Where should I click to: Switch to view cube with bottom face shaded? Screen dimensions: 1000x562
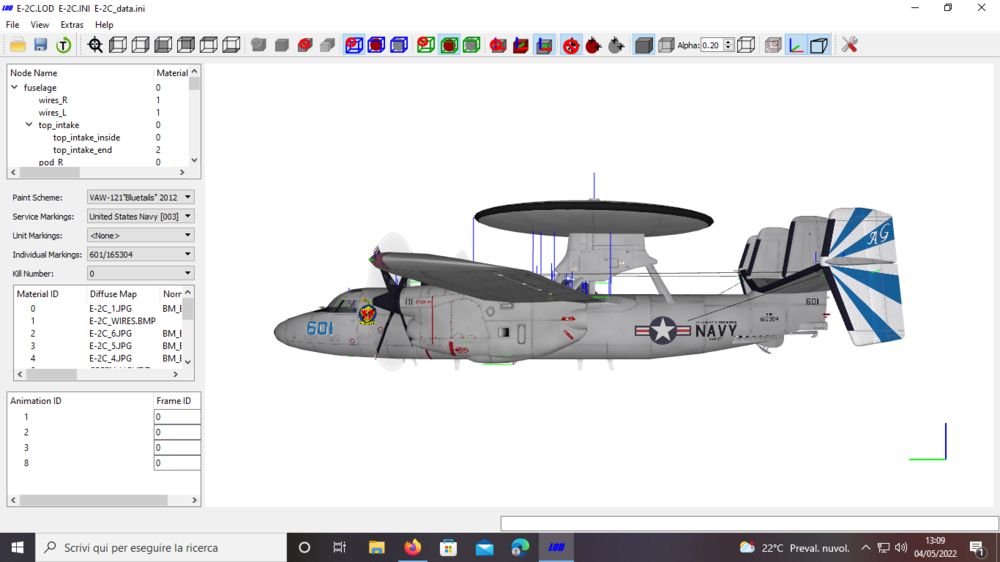click(x=231, y=45)
